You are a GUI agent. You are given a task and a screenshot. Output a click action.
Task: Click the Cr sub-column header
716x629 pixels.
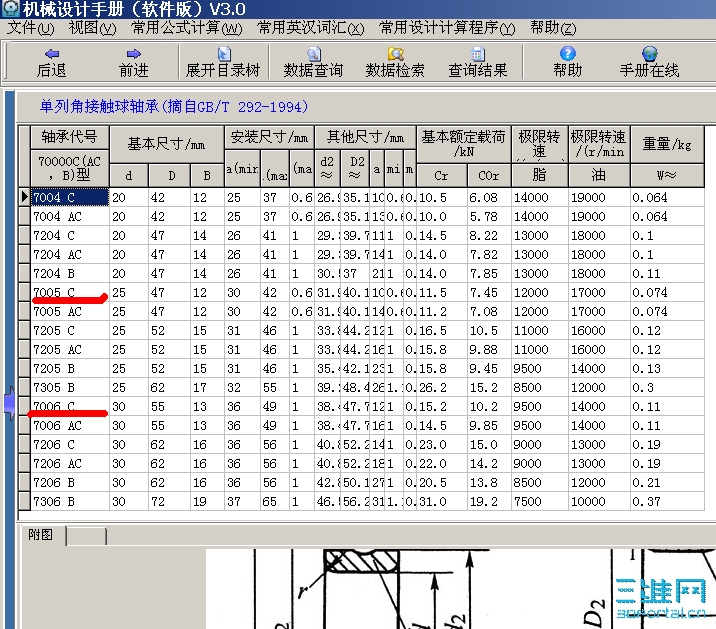442,175
